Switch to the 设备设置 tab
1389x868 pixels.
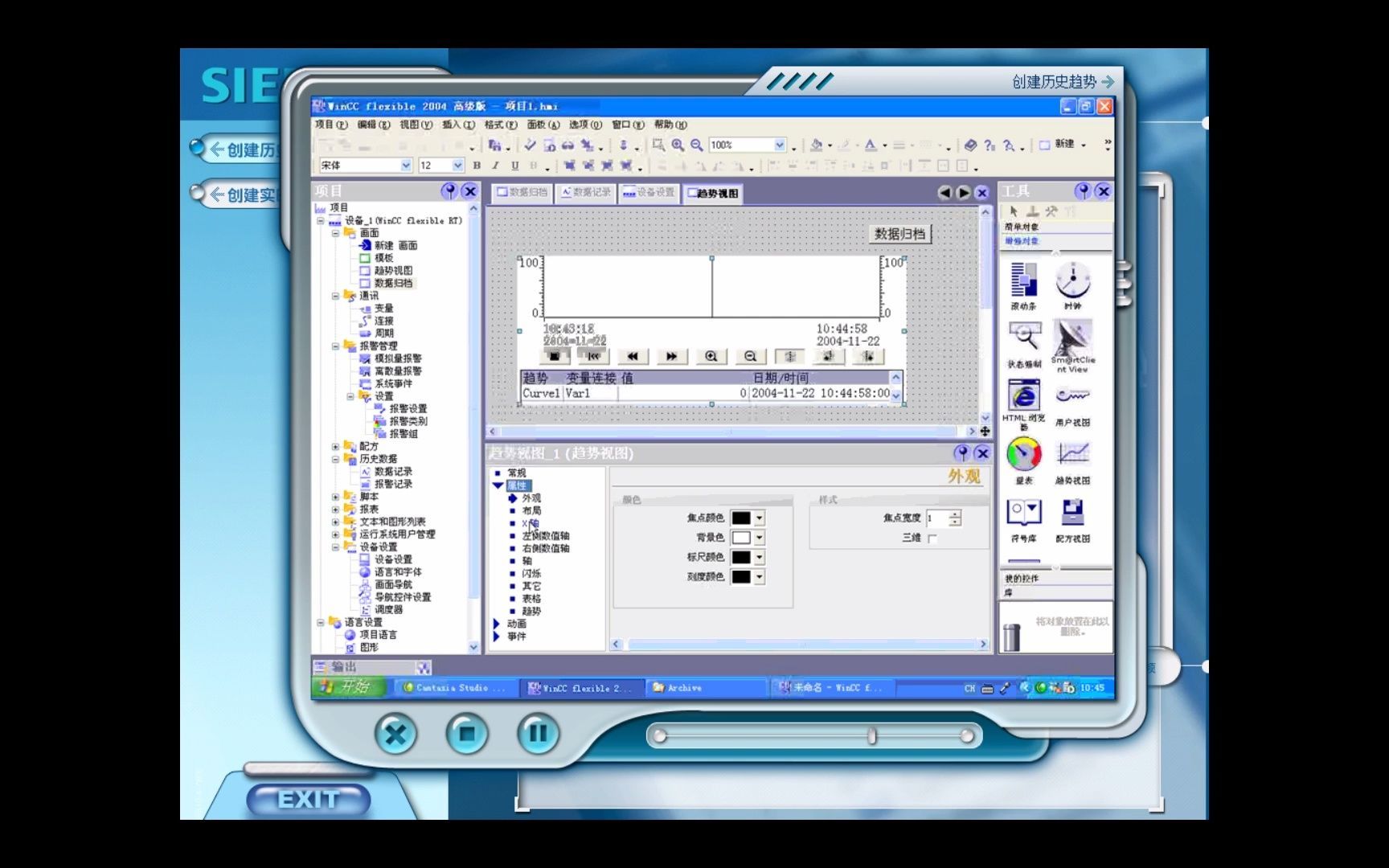pos(649,193)
